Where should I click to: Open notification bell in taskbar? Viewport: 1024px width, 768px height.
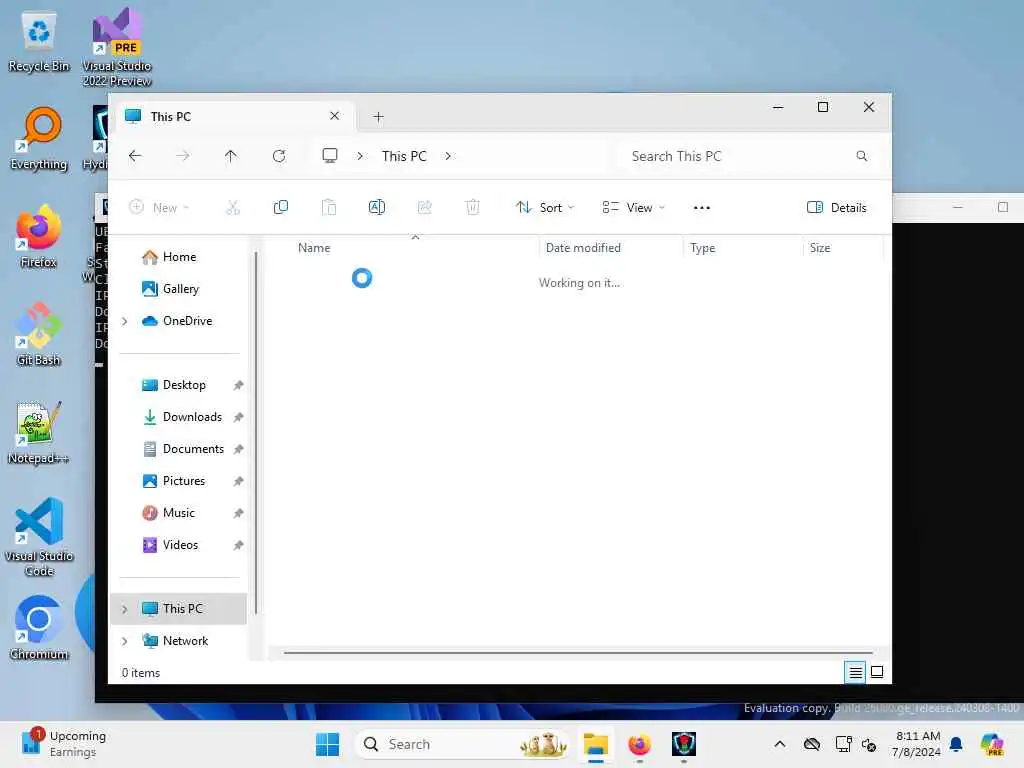[956, 744]
